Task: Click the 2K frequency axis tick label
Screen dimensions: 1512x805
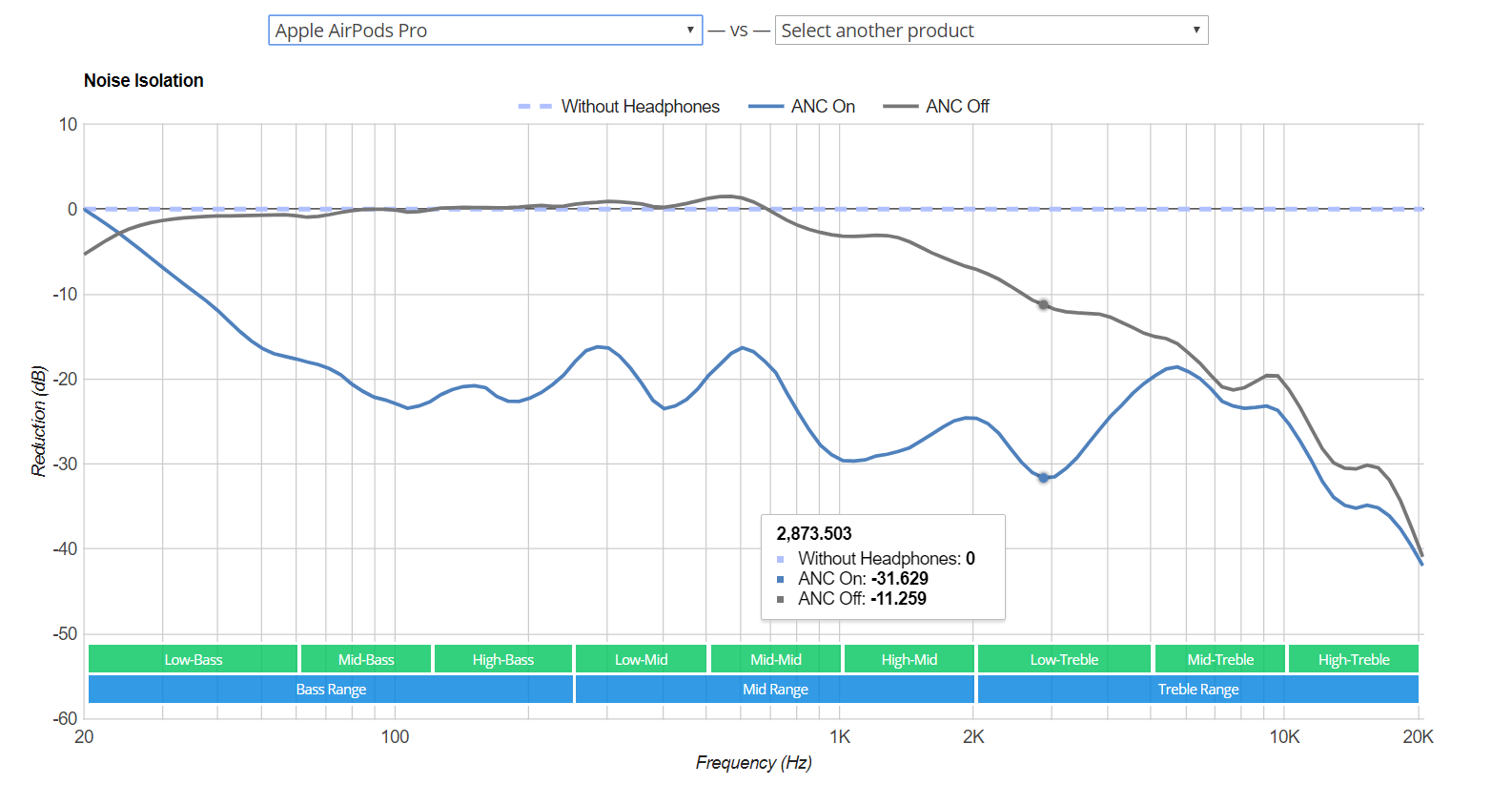Action: pos(973,737)
